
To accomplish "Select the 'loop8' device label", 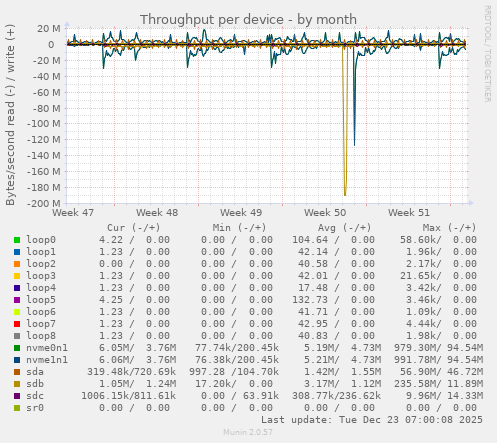I will (x=41, y=336).
